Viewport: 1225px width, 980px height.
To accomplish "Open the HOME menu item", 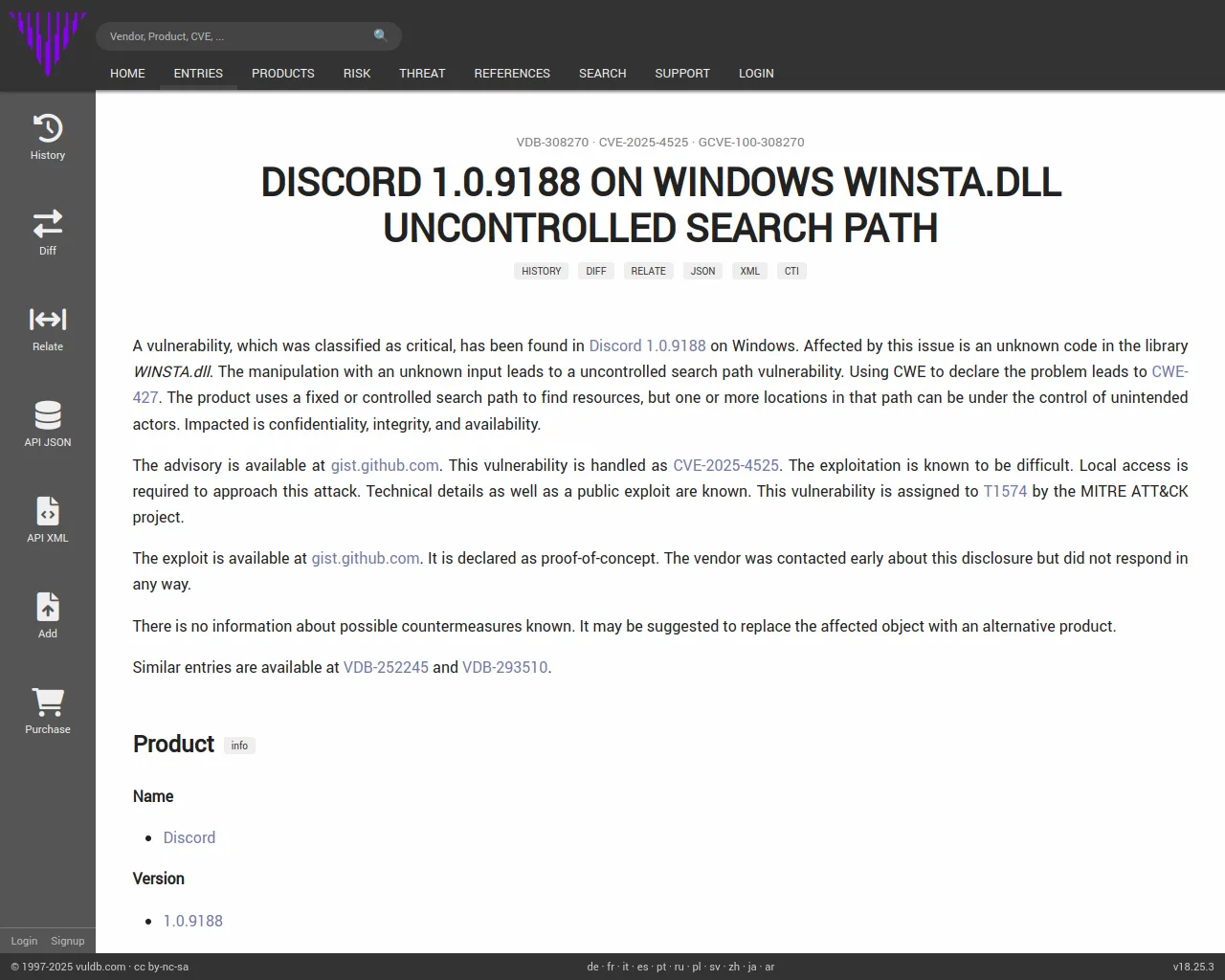I will pyautogui.click(x=127, y=73).
